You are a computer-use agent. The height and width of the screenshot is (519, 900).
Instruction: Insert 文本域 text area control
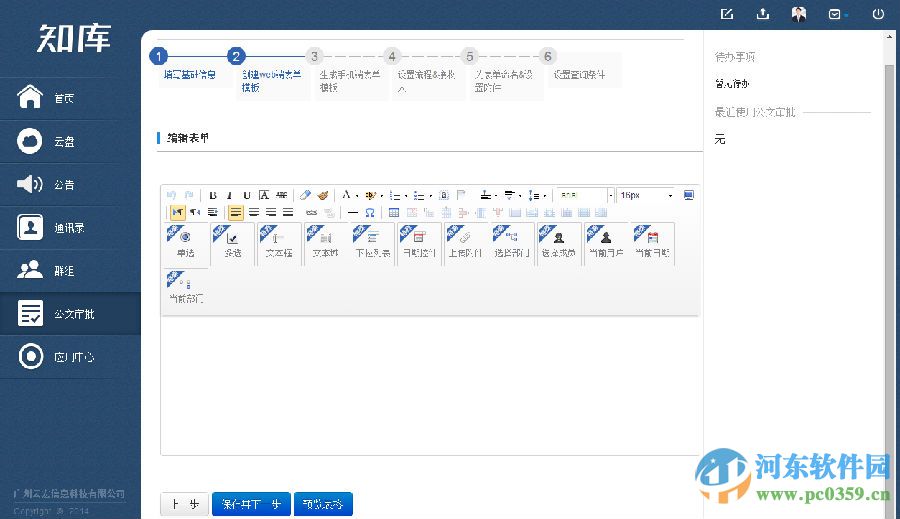[325, 243]
